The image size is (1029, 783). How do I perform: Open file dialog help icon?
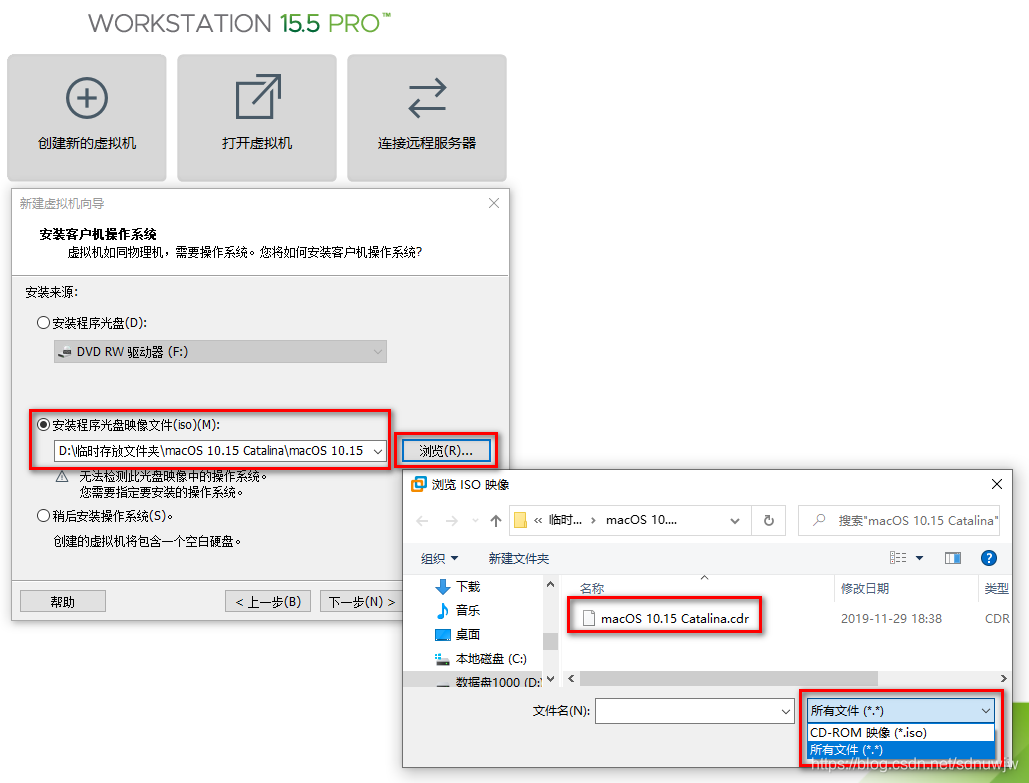(x=988, y=558)
